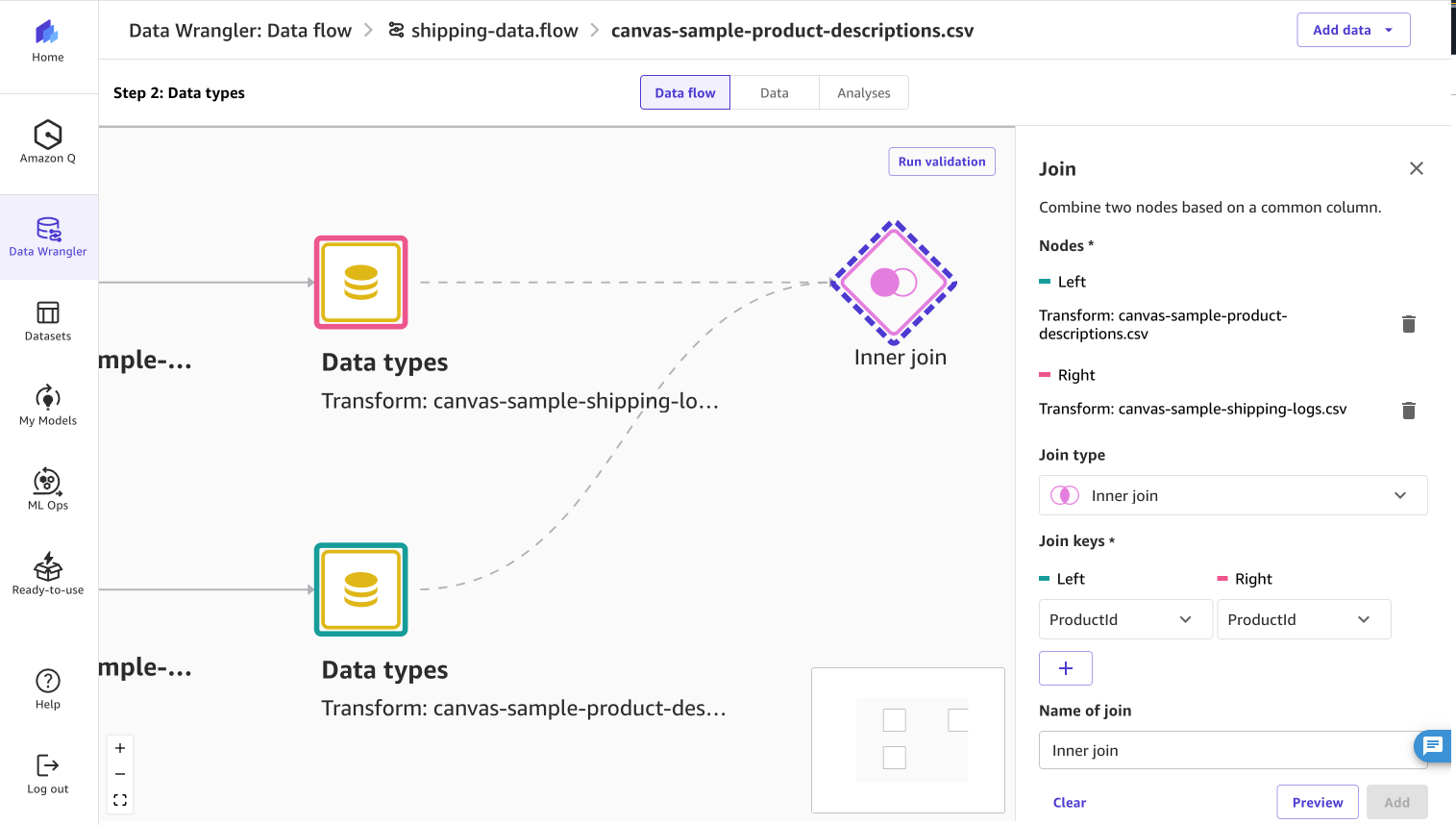Delete the Right node via trash icon

(1409, 411)
